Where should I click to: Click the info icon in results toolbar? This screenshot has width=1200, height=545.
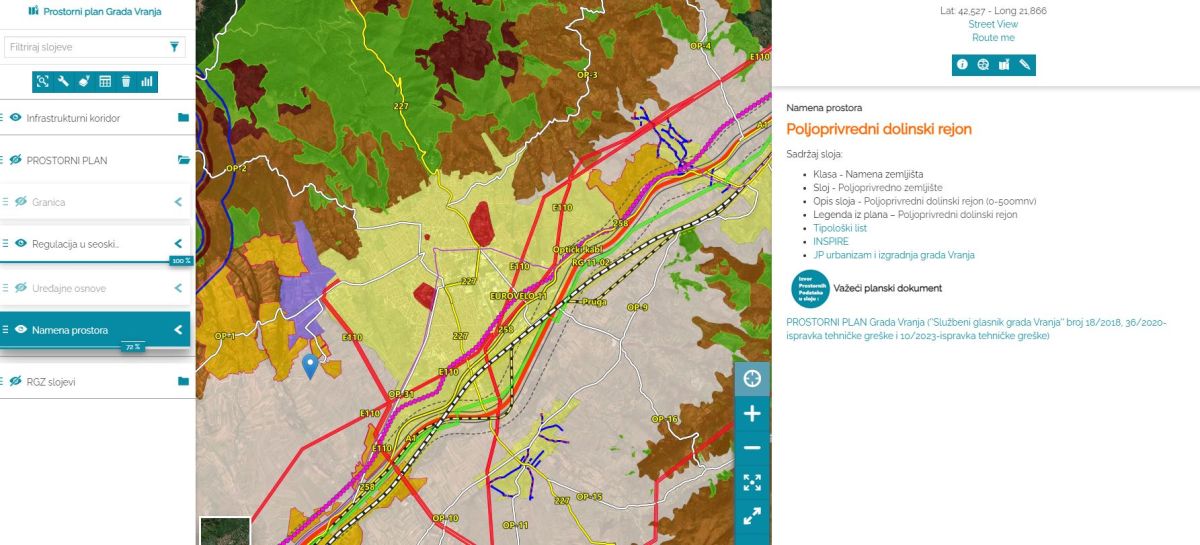[962, 65]
